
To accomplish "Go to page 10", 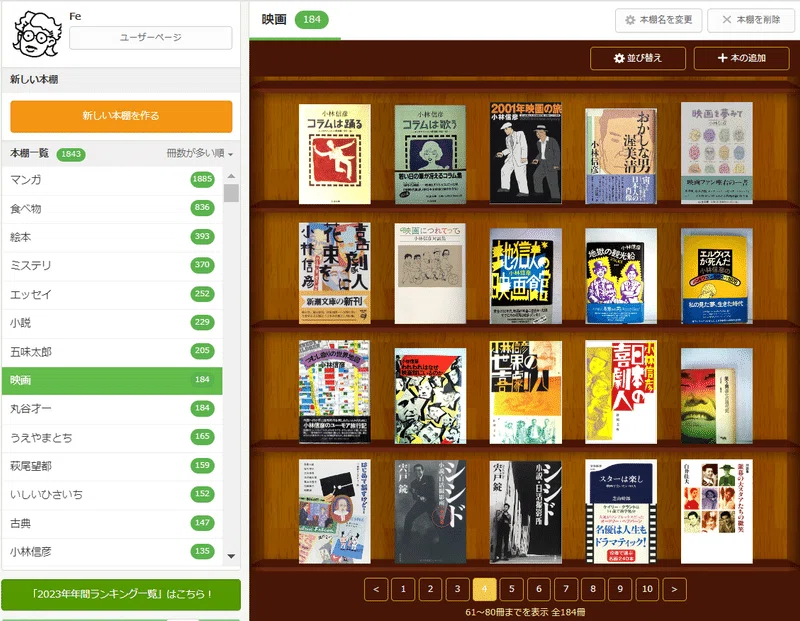I will pyautogui.click(x=647, y=589).
